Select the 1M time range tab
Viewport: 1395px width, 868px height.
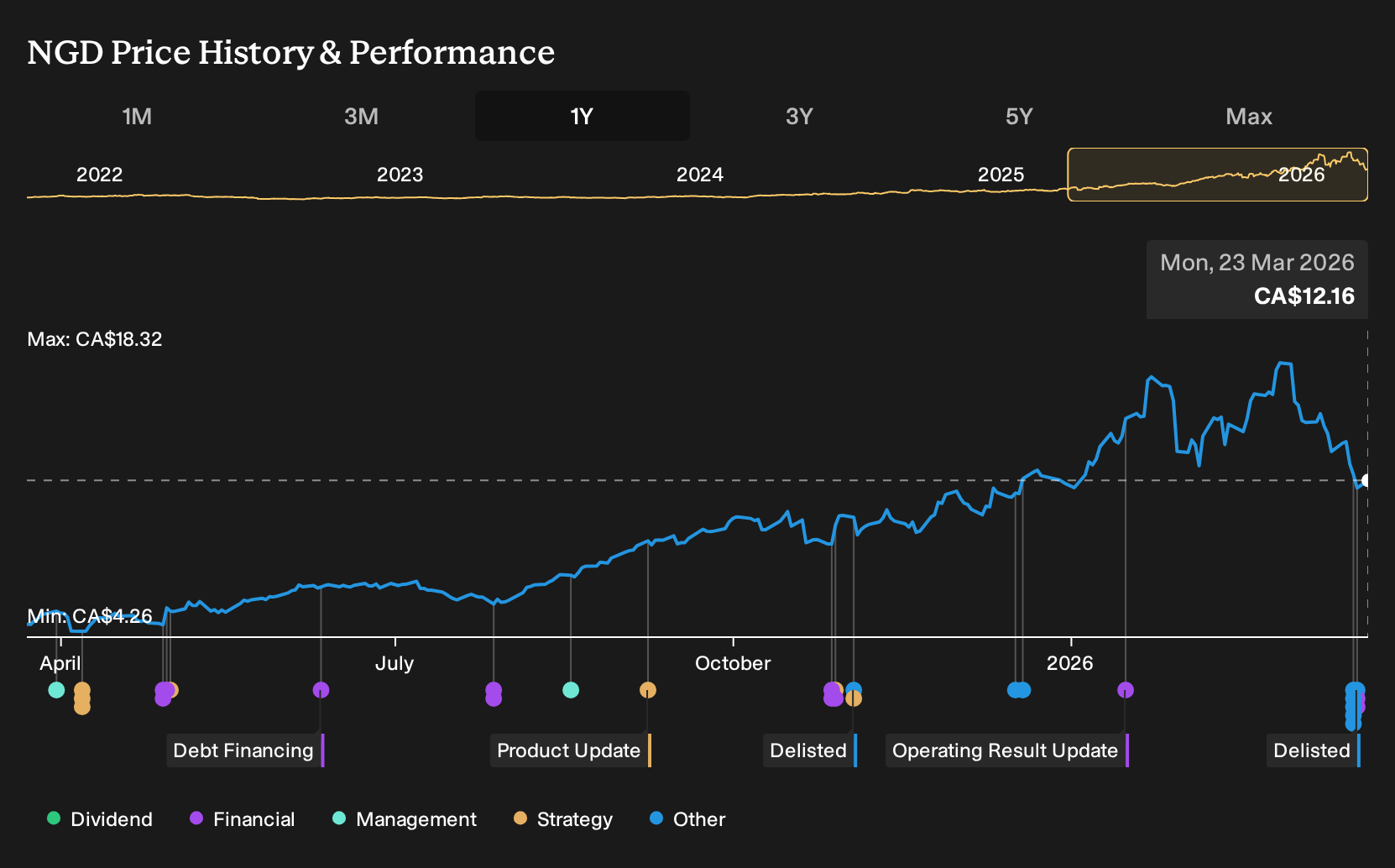pyautogui.click(x=137, y=116)
